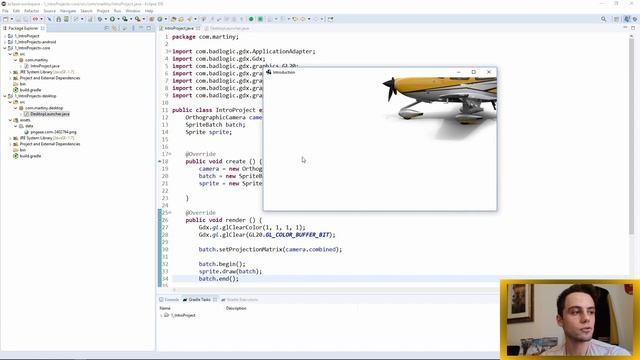The width and height of the screenshot is (640, 360).
Task: Click the green circle toolbar icon
Action: click(x=251, y=19)
